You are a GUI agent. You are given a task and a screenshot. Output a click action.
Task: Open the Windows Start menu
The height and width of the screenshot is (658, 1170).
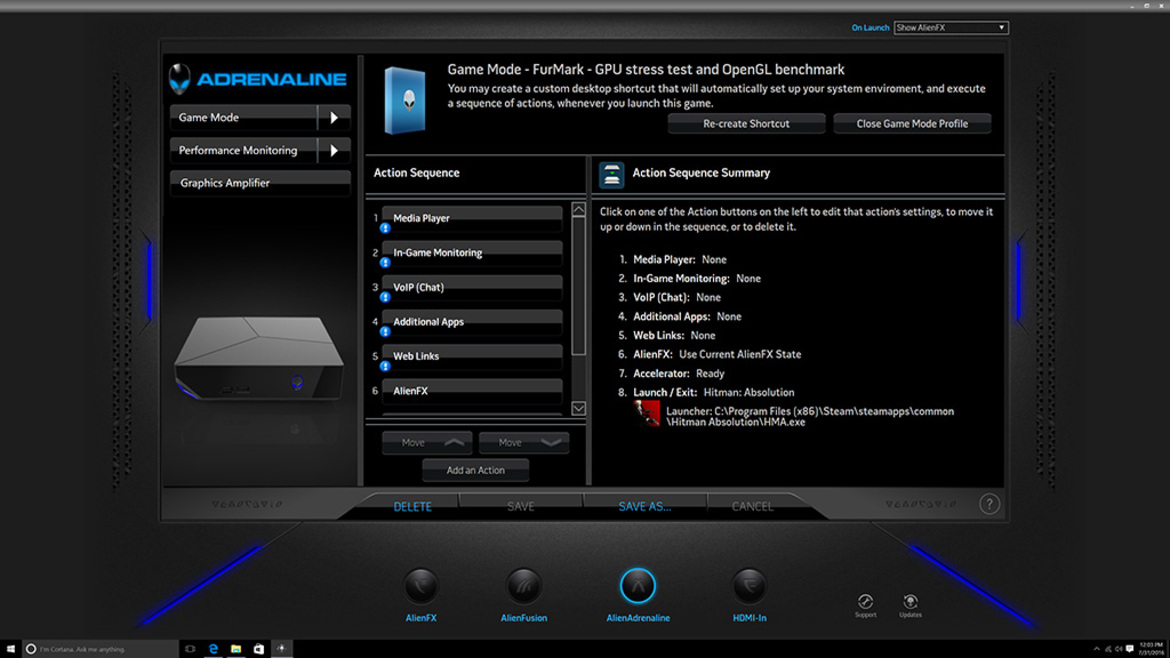pos(10,649)
